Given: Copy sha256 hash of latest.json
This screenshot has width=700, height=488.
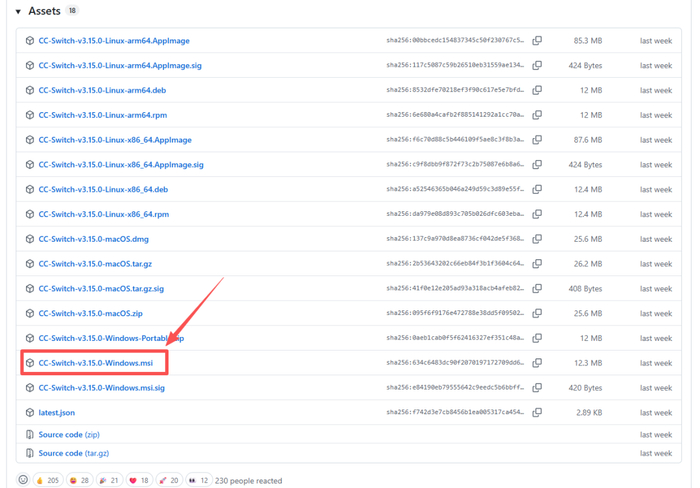Looking at the screenshot, I should [537, 413].
